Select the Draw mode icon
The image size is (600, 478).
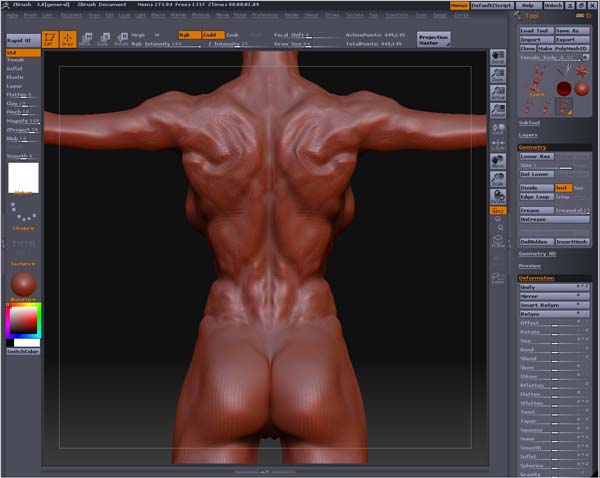(x=68, y=38)
